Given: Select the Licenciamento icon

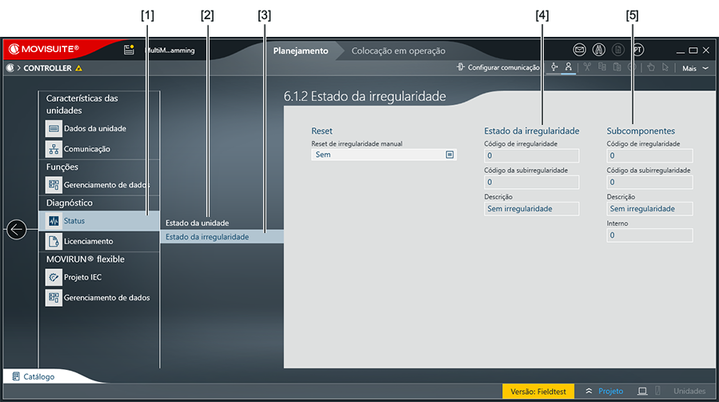Looking at the screenshot, I should (54, 241).
